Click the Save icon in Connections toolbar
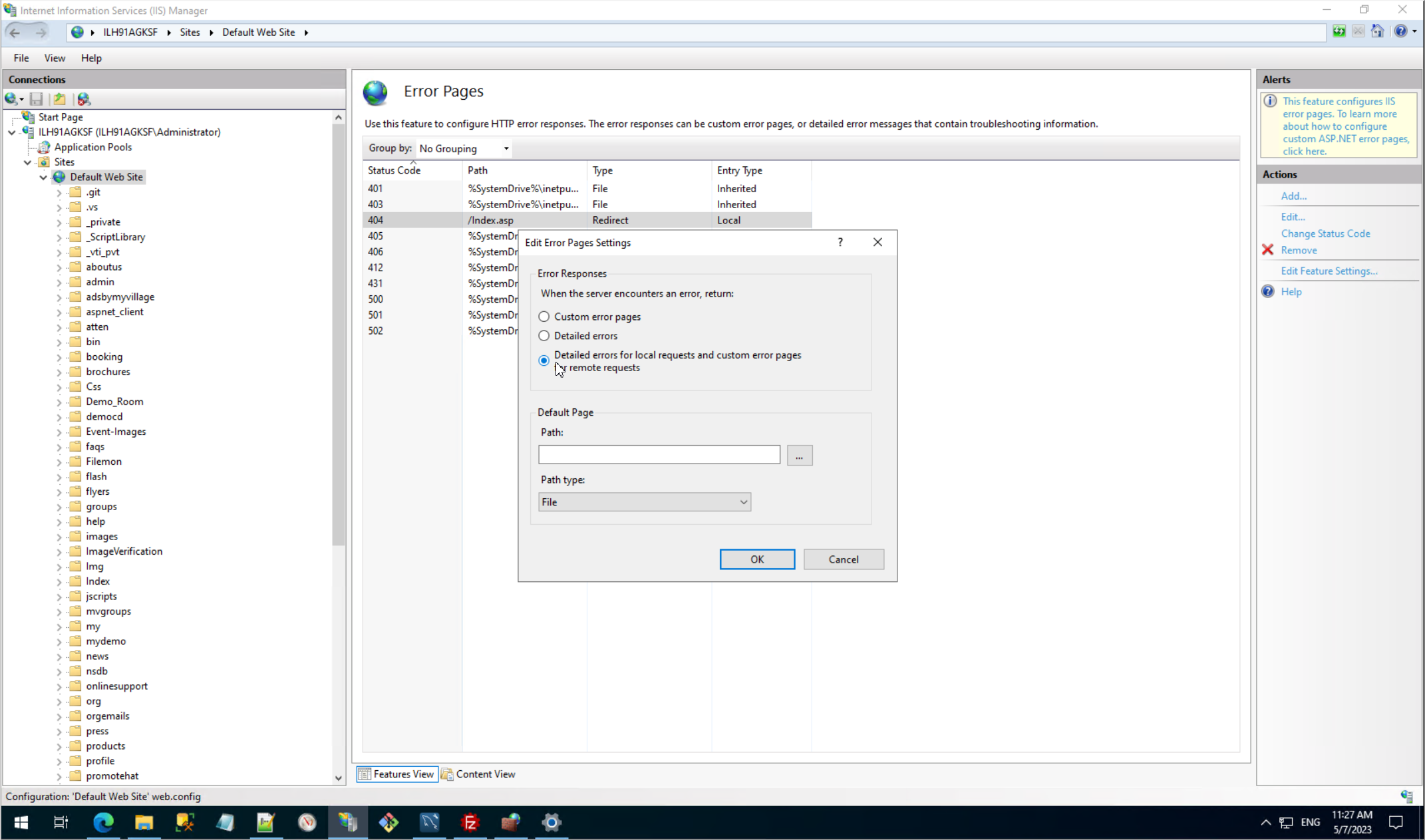The height and width of the screenshot is (840, 1425). [37, 99]
